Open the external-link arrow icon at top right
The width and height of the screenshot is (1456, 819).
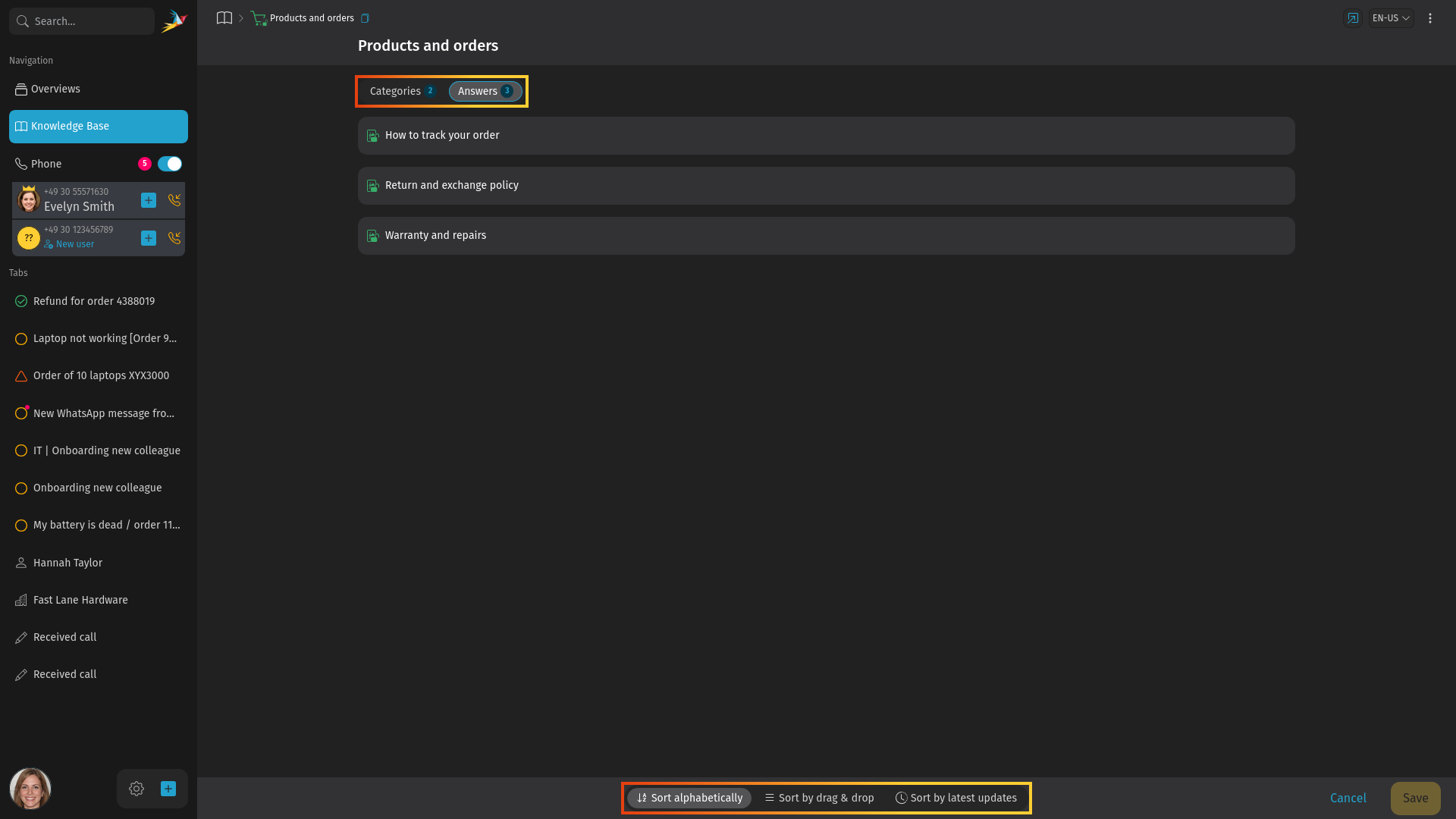[1353, 18]
